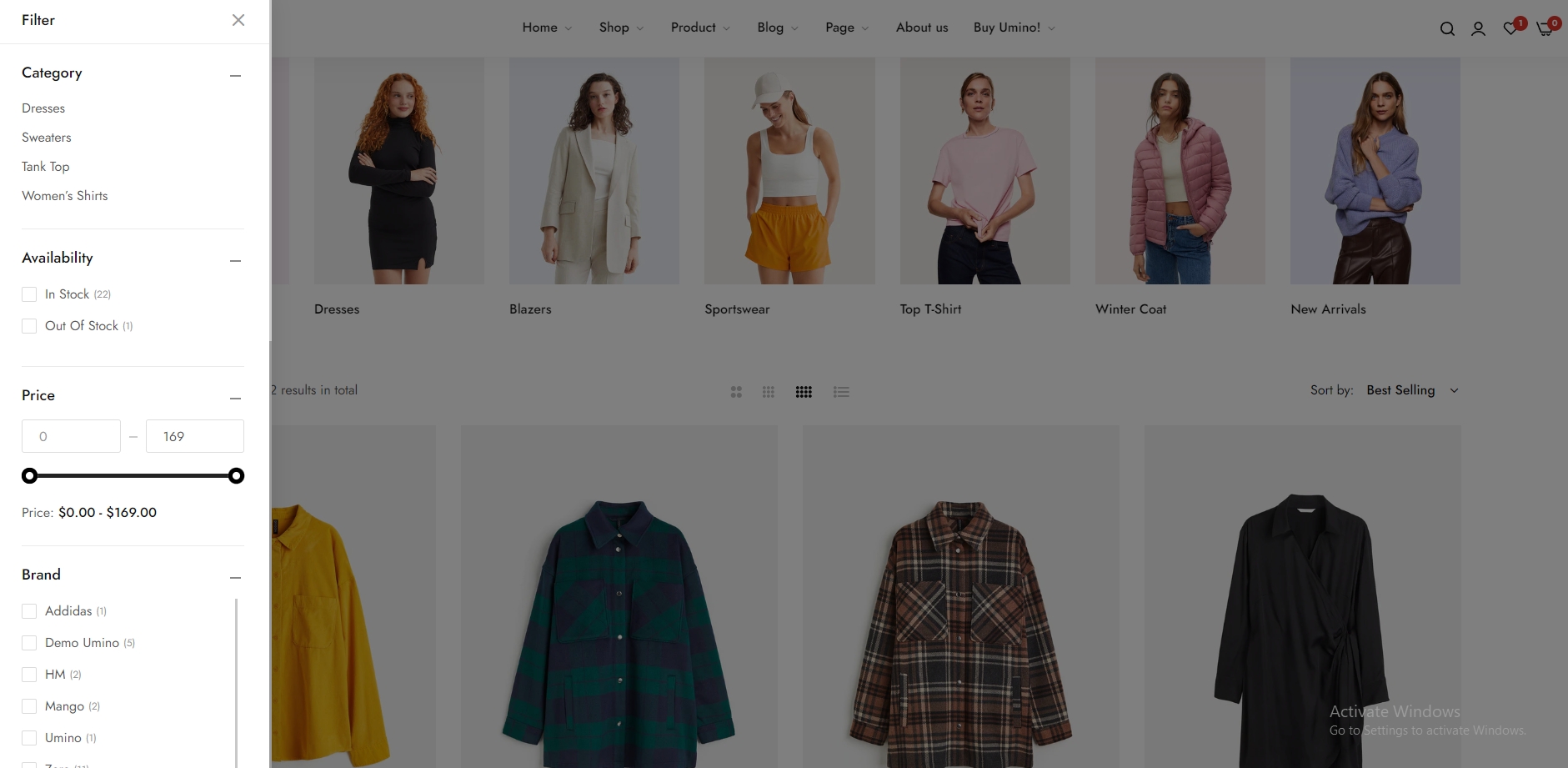1568x768 pixels.
Task: Open the shopping cart icon
Action: coord(1544,29)
